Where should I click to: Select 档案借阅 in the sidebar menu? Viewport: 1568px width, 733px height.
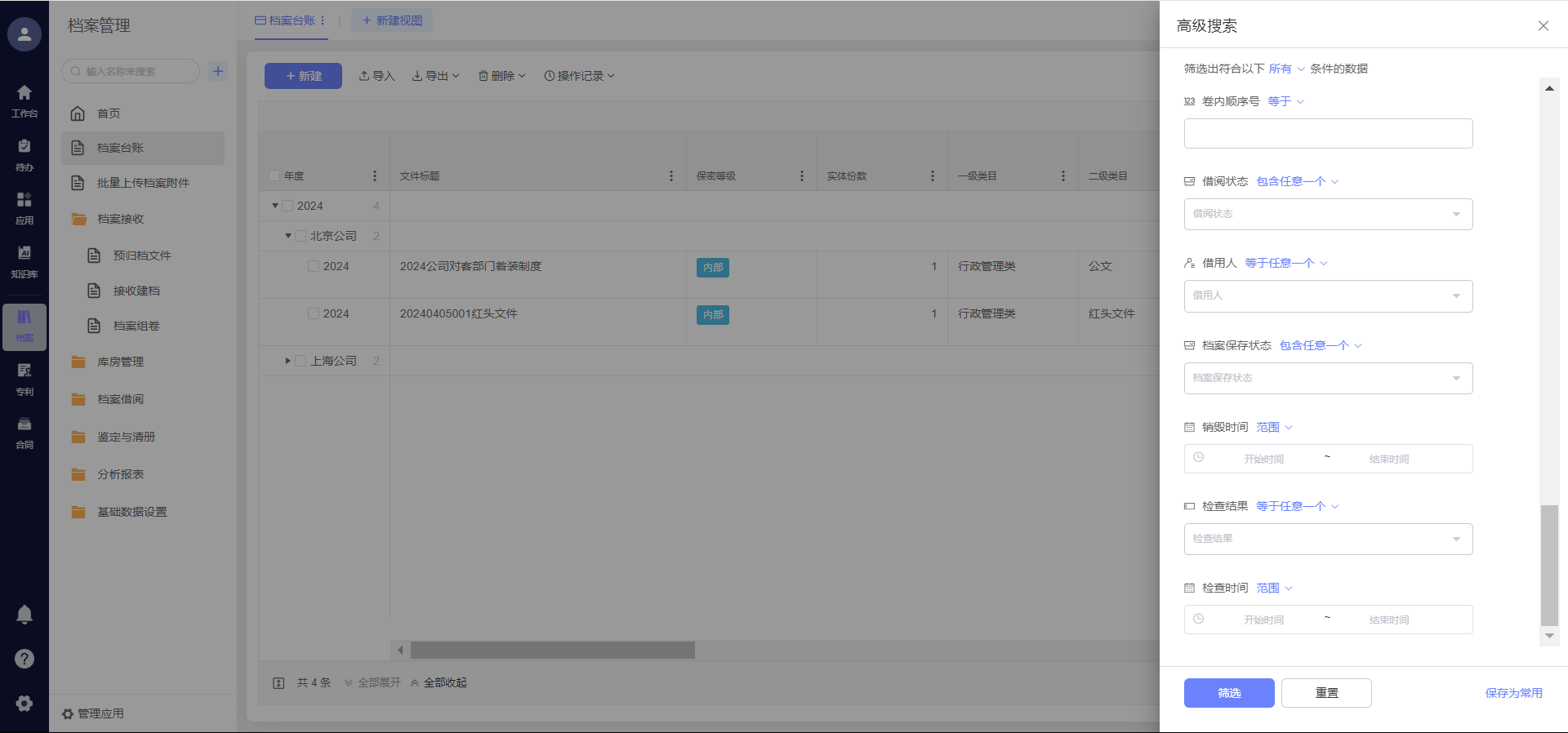click(x=120, y=399)
